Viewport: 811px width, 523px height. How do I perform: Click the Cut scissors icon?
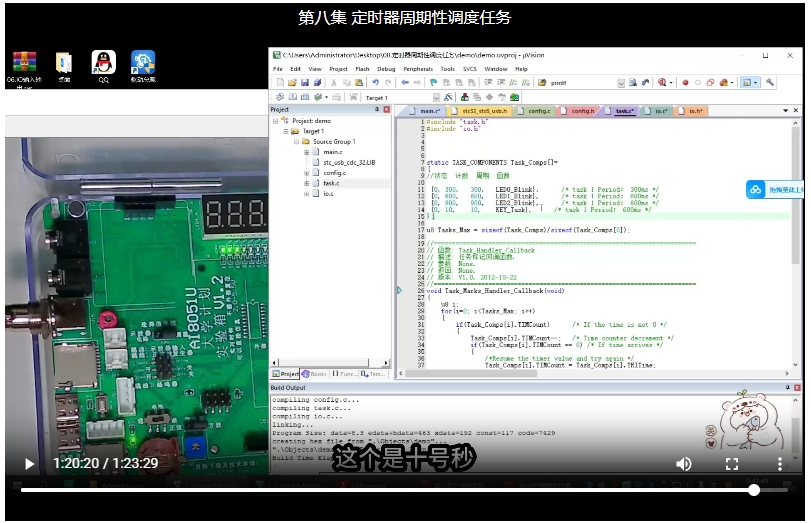click(x=334, y=82)
